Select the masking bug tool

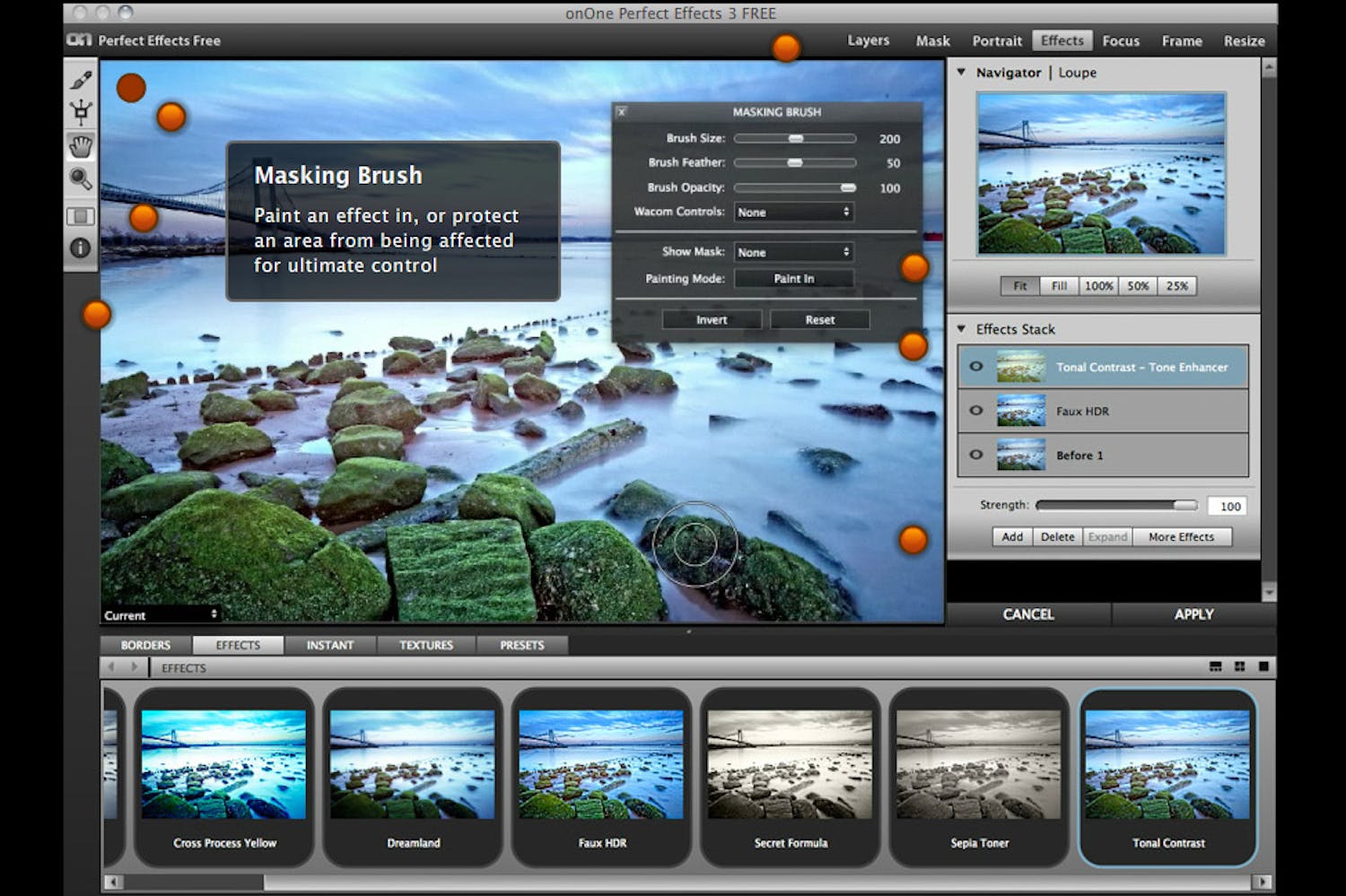[x=81, y=112]
